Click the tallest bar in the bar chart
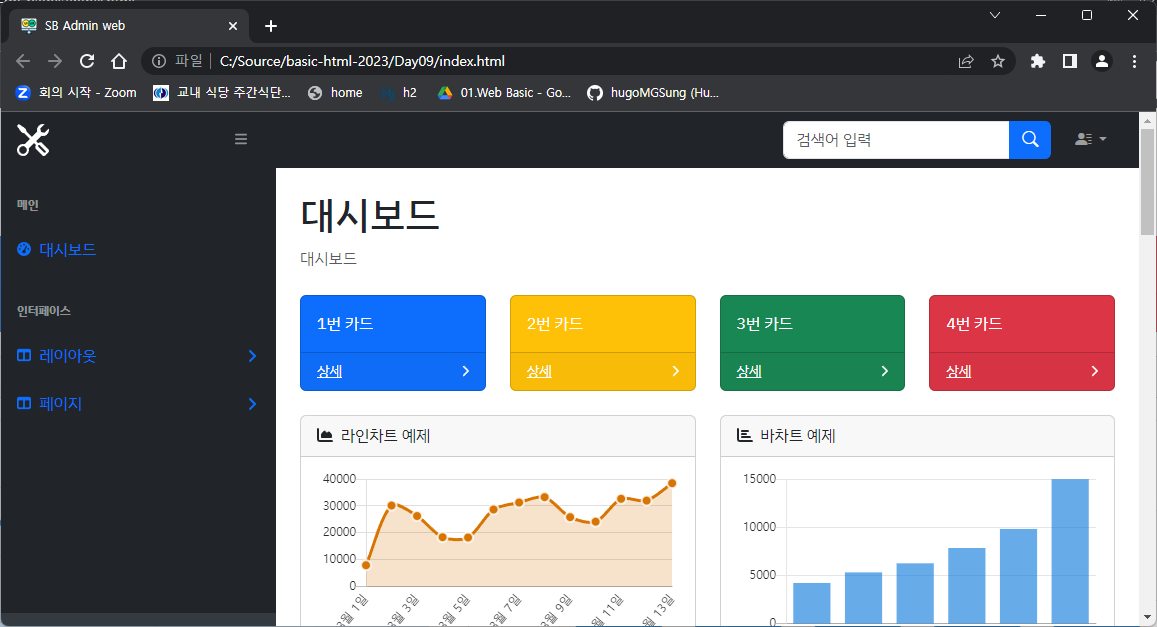This screenshot has height=627, width=1157. click(x=1070, y=551)
